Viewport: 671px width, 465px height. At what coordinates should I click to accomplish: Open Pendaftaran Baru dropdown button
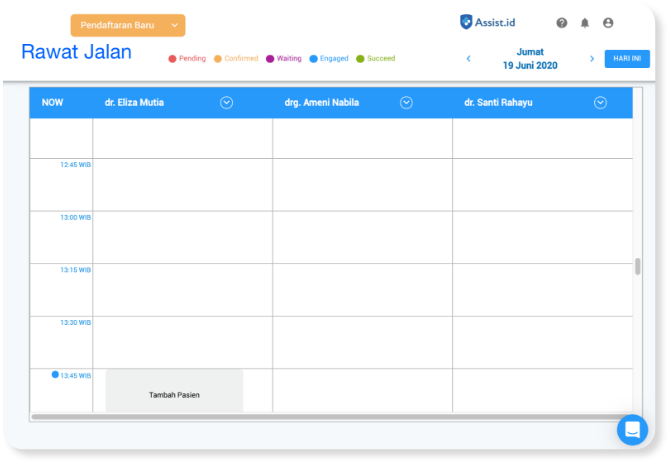coord(128,25)
